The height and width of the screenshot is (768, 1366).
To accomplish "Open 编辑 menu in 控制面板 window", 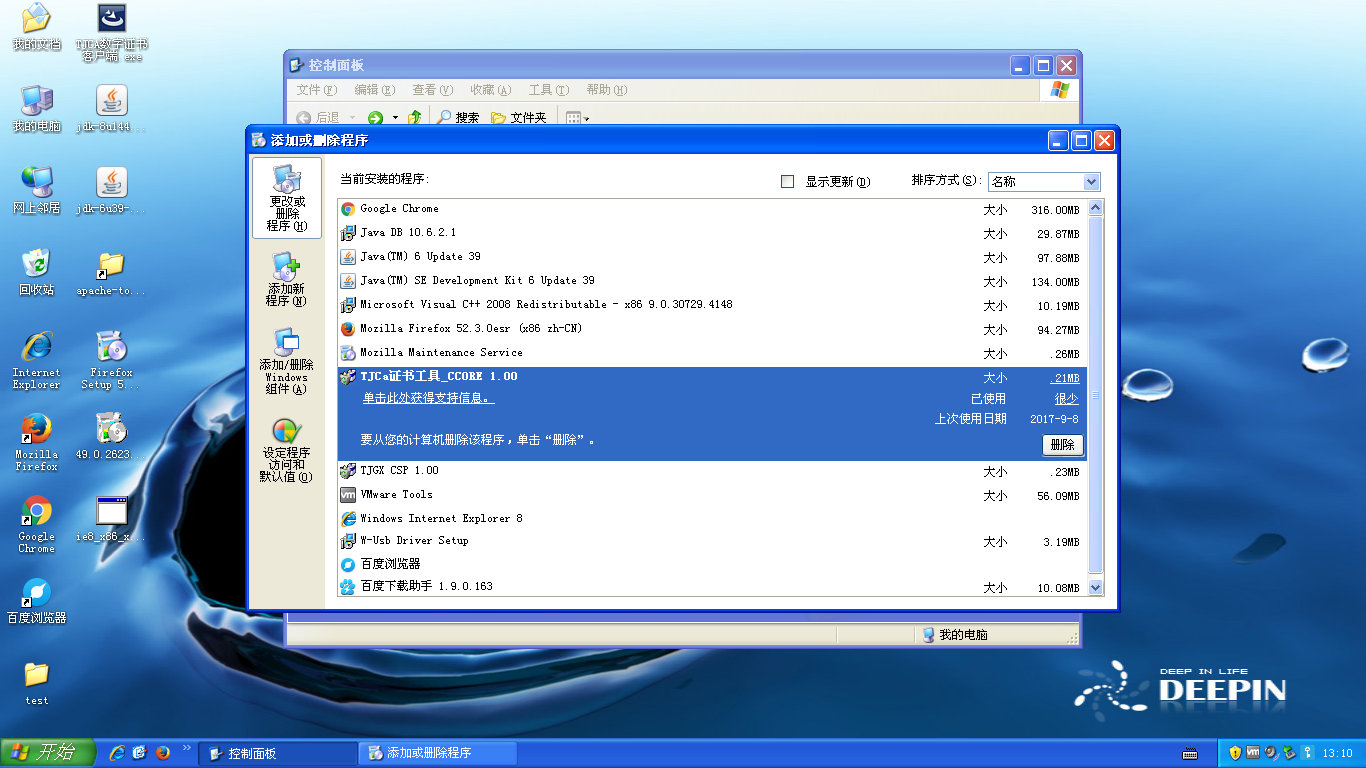I will pyautogui.click(x=374, y=90).
